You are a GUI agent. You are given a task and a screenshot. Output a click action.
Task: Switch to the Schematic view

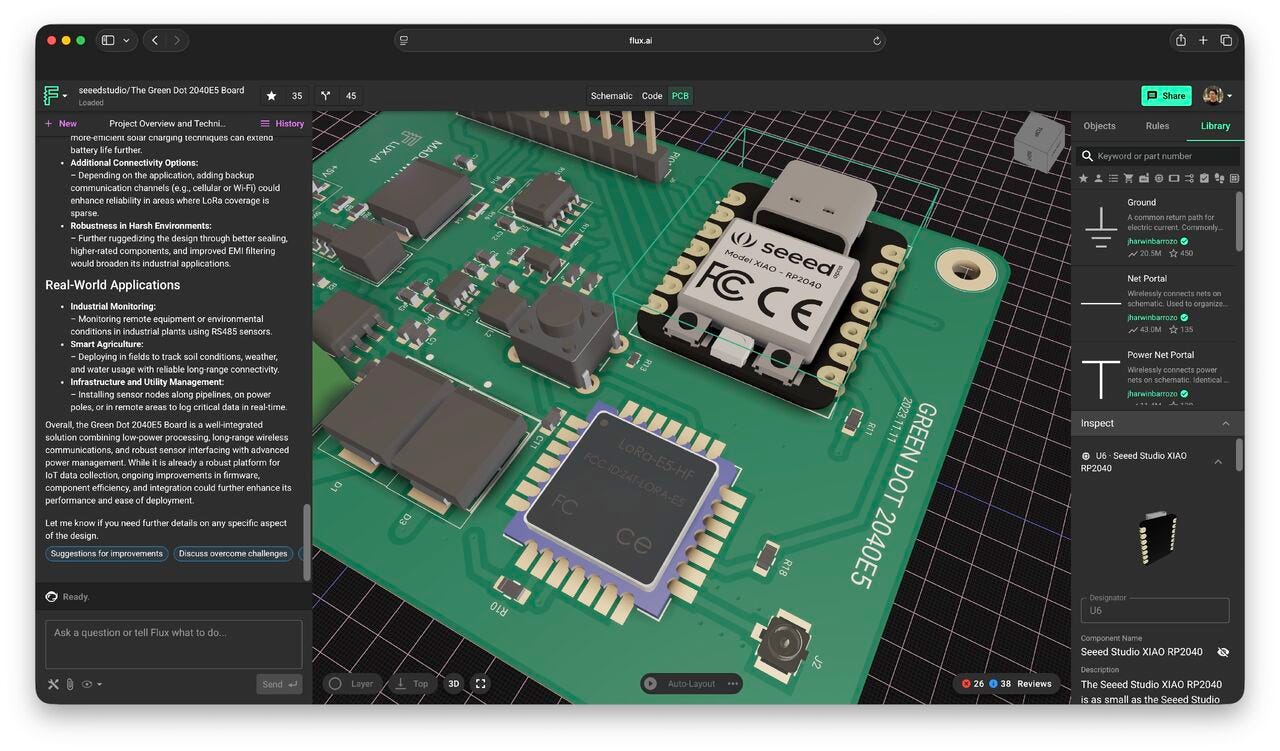click(611, 96)
